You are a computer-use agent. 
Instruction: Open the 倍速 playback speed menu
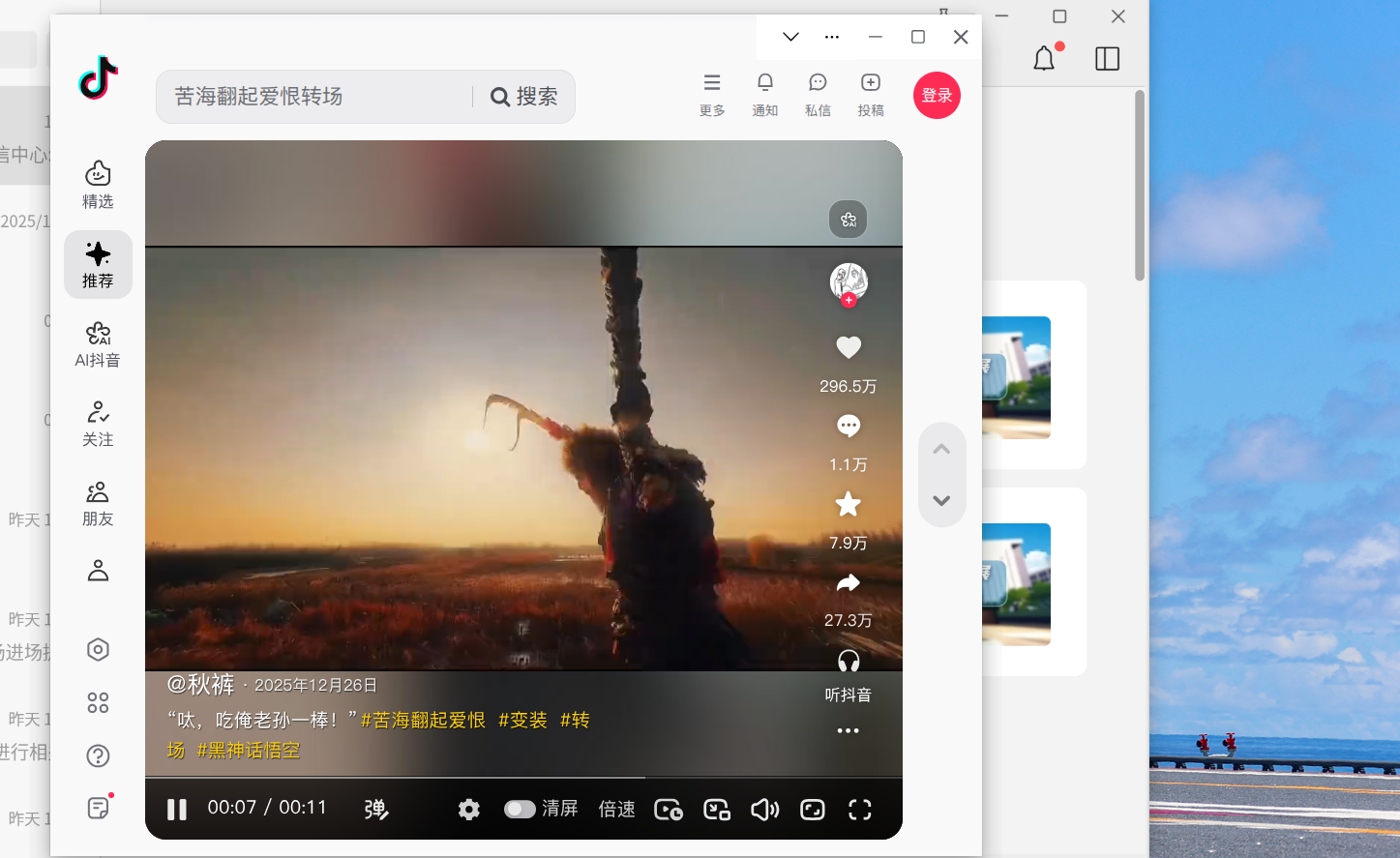tap(617, 810)
